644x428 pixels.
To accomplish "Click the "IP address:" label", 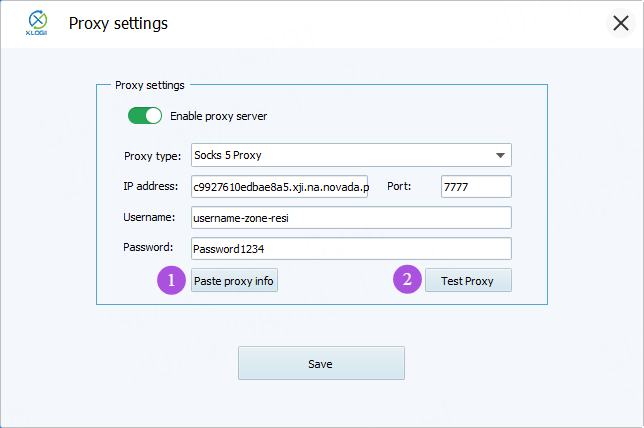I will pos(151,187).
